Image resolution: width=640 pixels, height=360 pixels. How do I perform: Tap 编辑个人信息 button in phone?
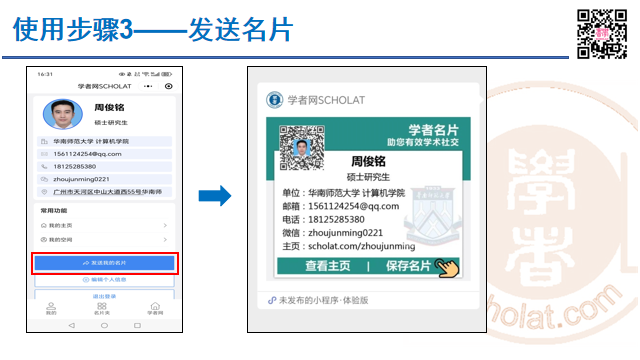[104, 280]
